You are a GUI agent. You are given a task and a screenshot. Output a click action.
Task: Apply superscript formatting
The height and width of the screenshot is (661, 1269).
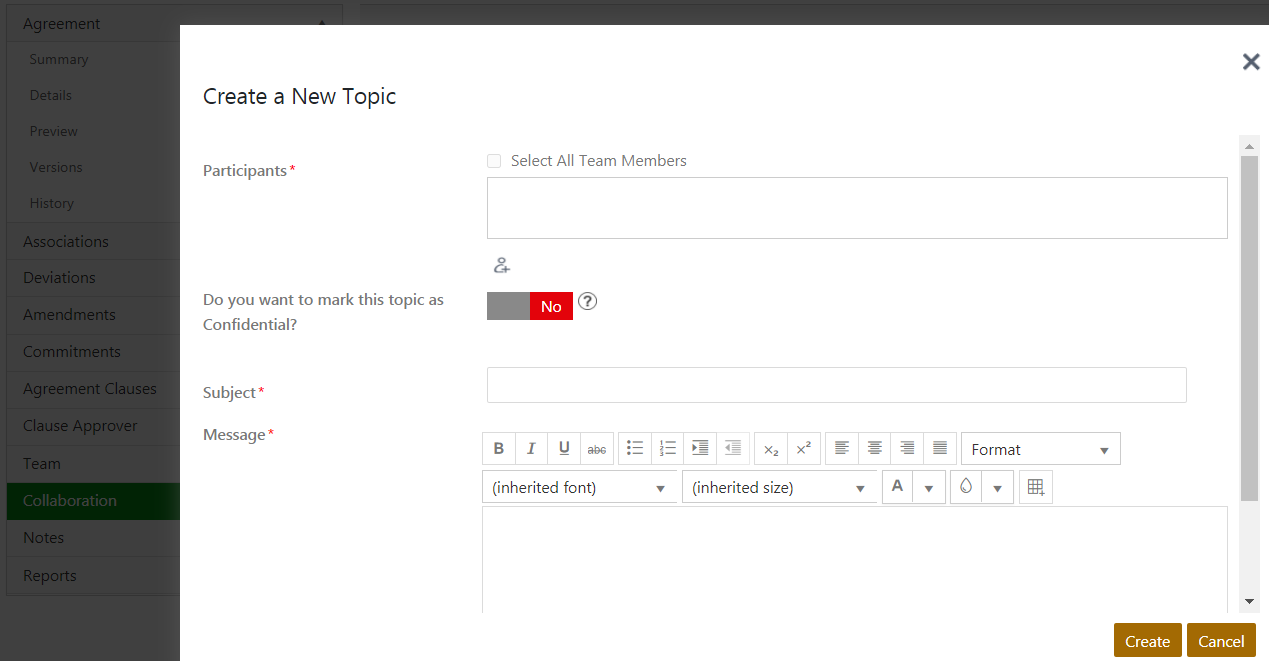(x=803, y=449)
